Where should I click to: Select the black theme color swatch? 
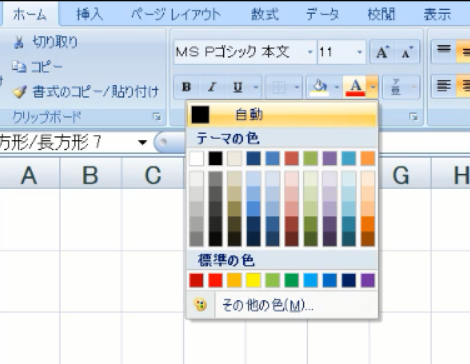(215, 158)
